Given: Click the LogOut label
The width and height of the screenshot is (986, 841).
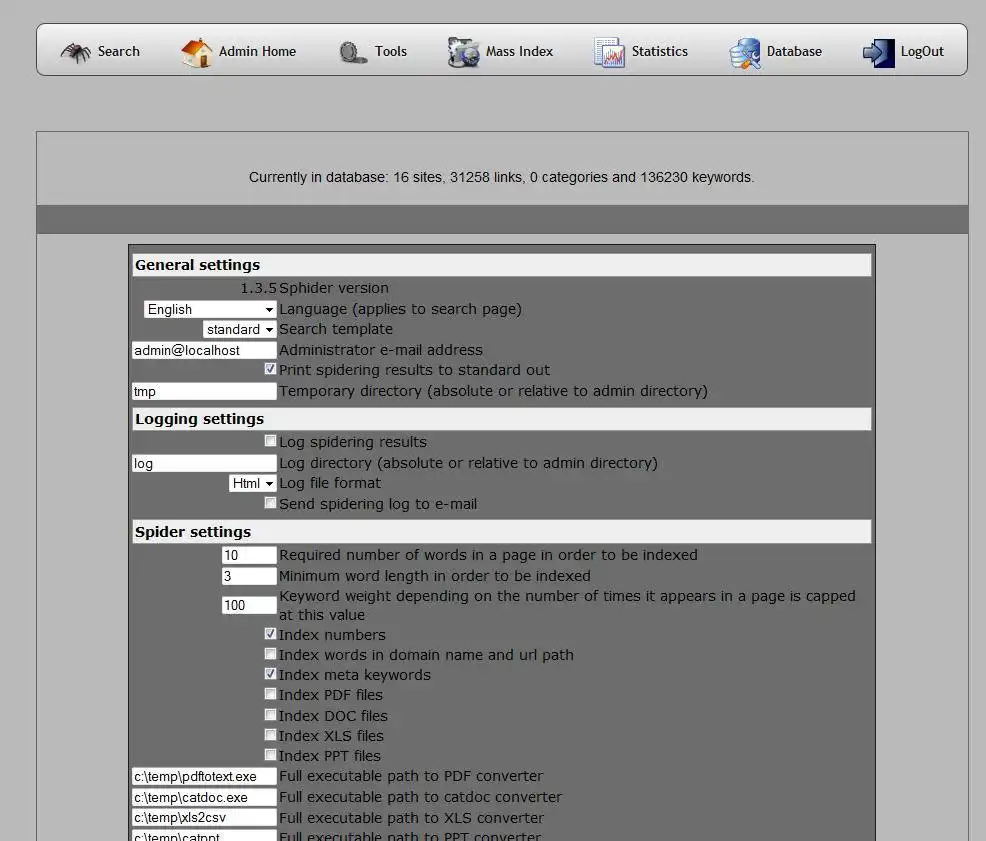Looking at the screenshot, I should 922,52.
